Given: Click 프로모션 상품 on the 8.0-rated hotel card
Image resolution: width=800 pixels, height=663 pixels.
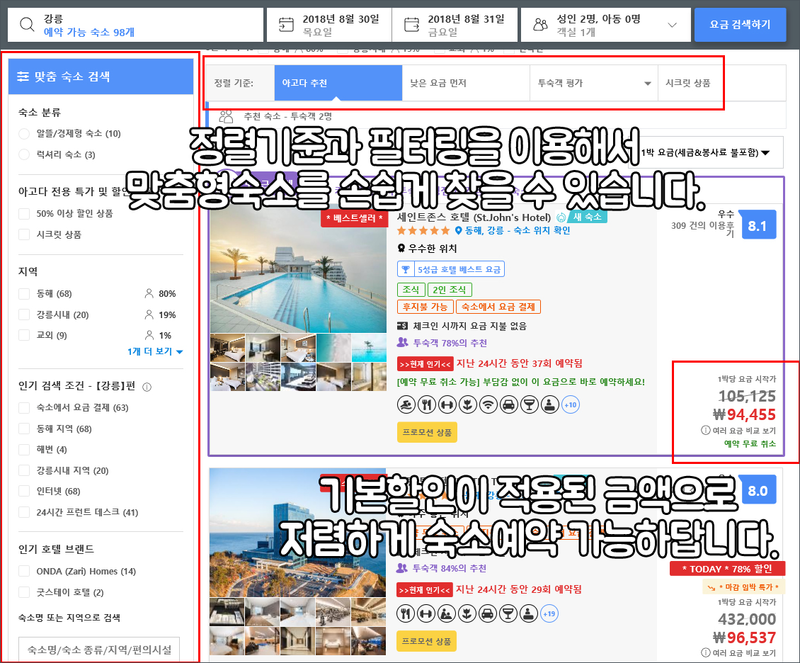Looking at the screenshot, I should click(x=426, y=641).
